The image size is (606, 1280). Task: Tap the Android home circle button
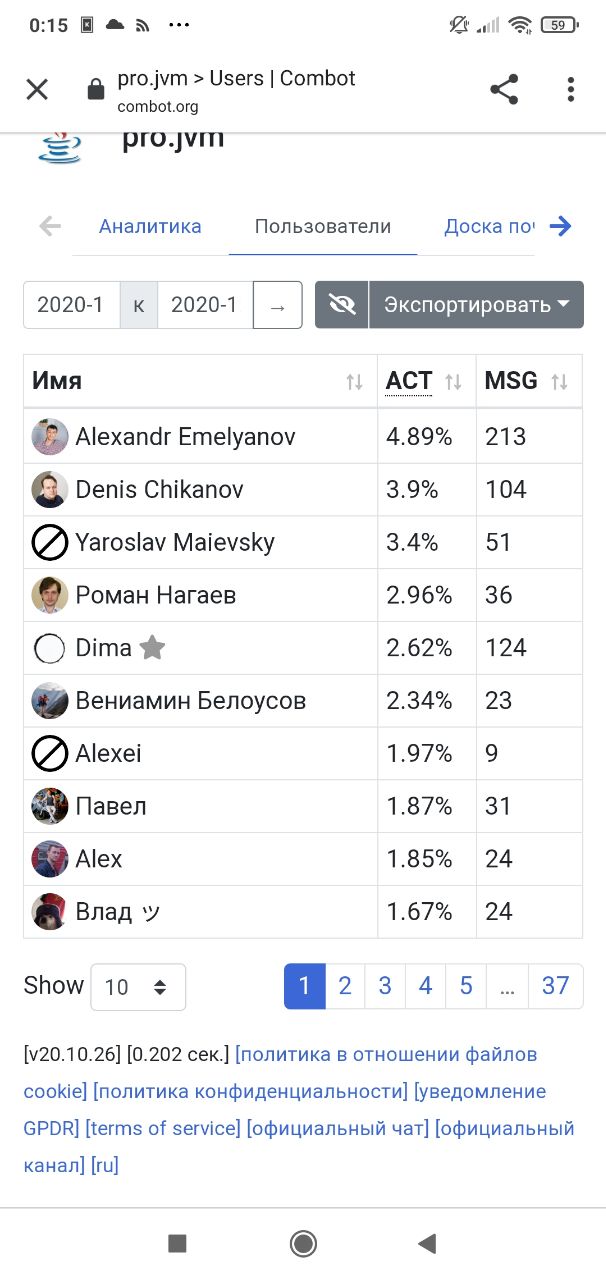[x=303, y=1243]
